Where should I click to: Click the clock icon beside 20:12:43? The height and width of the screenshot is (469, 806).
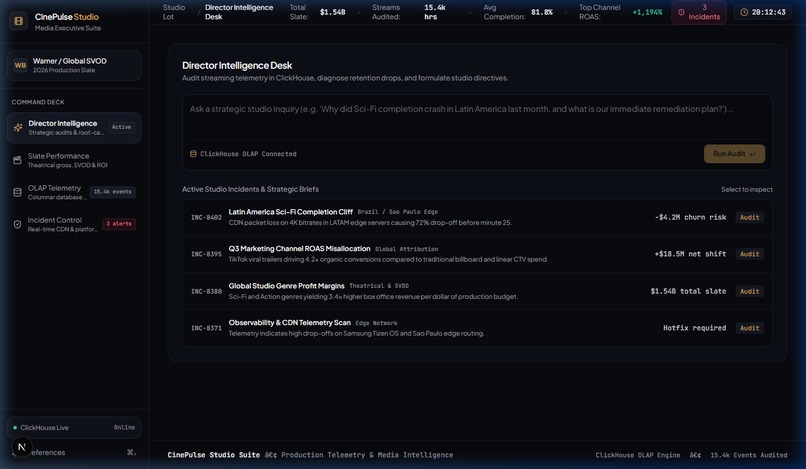click(744, 12)
